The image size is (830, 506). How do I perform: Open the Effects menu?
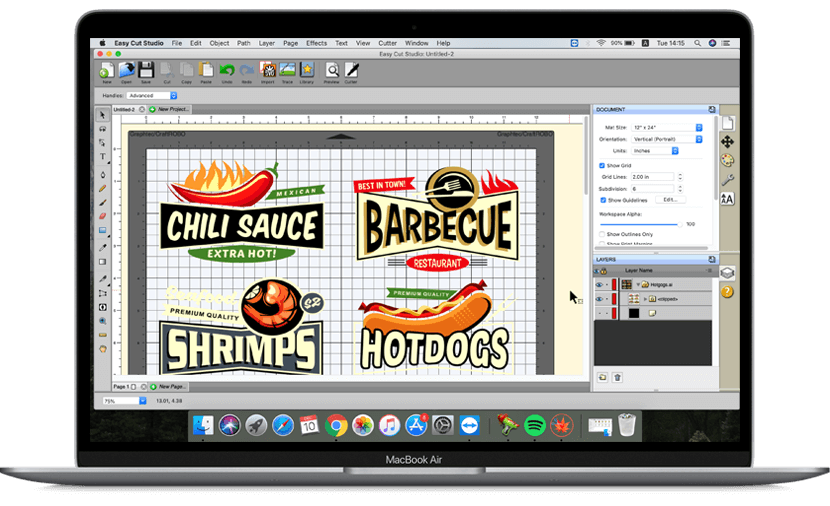click(317, 43)
